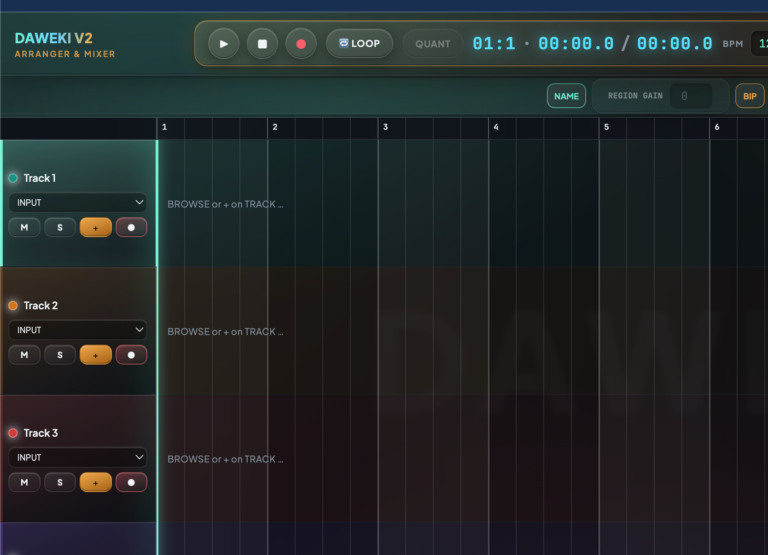Screen dimensions: 768x555
Task: Stop playback with the square stop button
Action: pos(263,44)
